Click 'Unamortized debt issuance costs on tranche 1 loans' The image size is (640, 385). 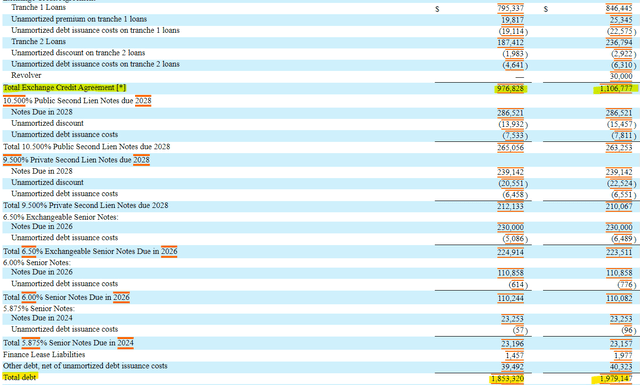pyautogui.click(x=95, y=30)
